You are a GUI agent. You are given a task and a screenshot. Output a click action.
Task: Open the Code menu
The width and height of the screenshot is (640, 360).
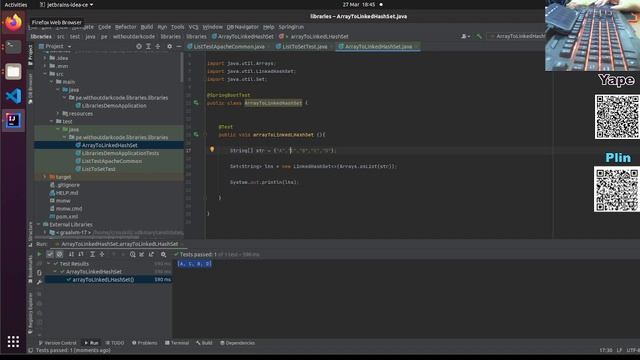tap(104, 27)
